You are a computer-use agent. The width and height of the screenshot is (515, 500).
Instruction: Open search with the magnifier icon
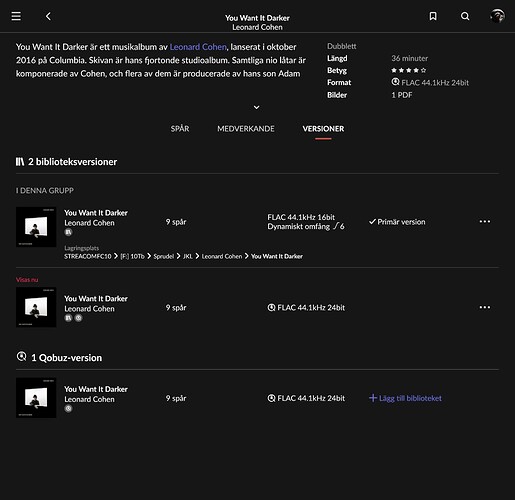point(465,16)
